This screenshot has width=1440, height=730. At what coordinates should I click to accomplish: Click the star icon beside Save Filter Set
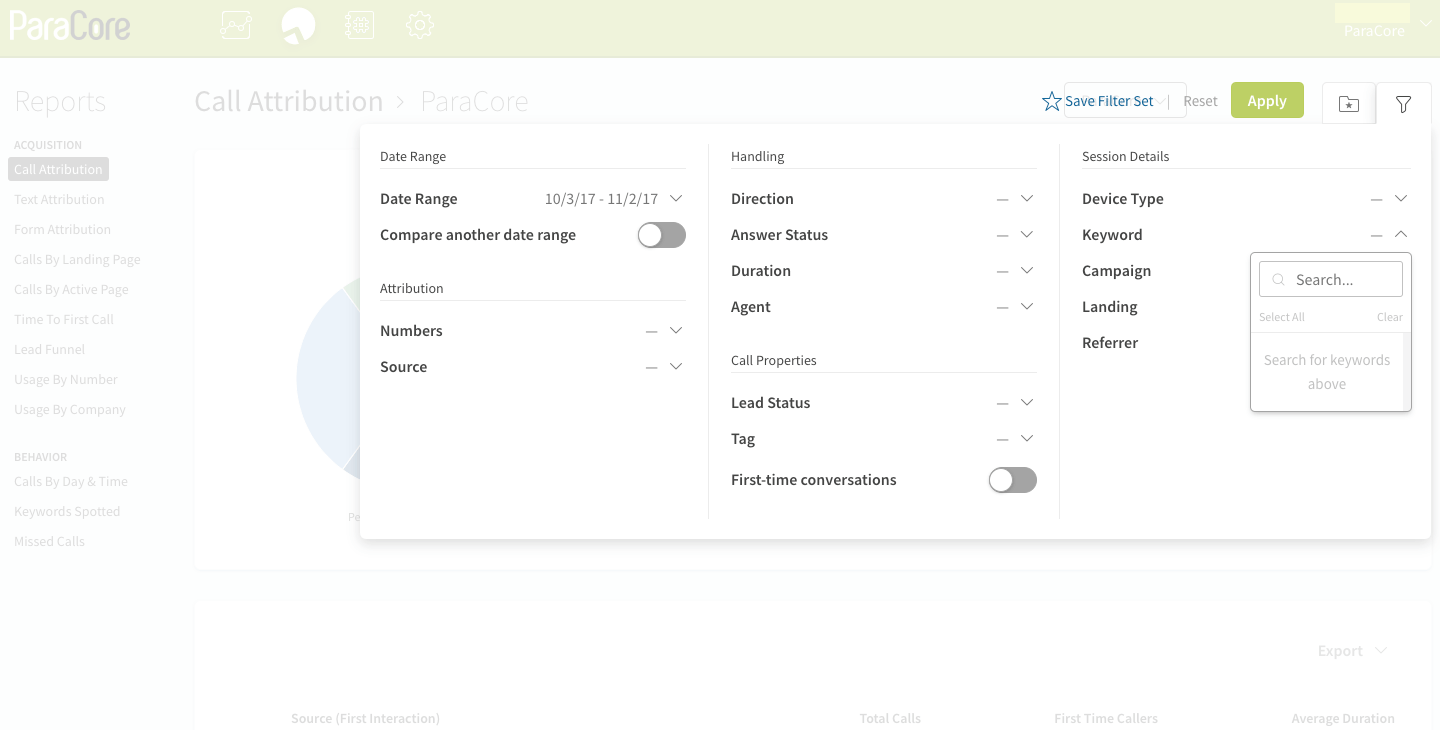click(x=1051, y=101)
